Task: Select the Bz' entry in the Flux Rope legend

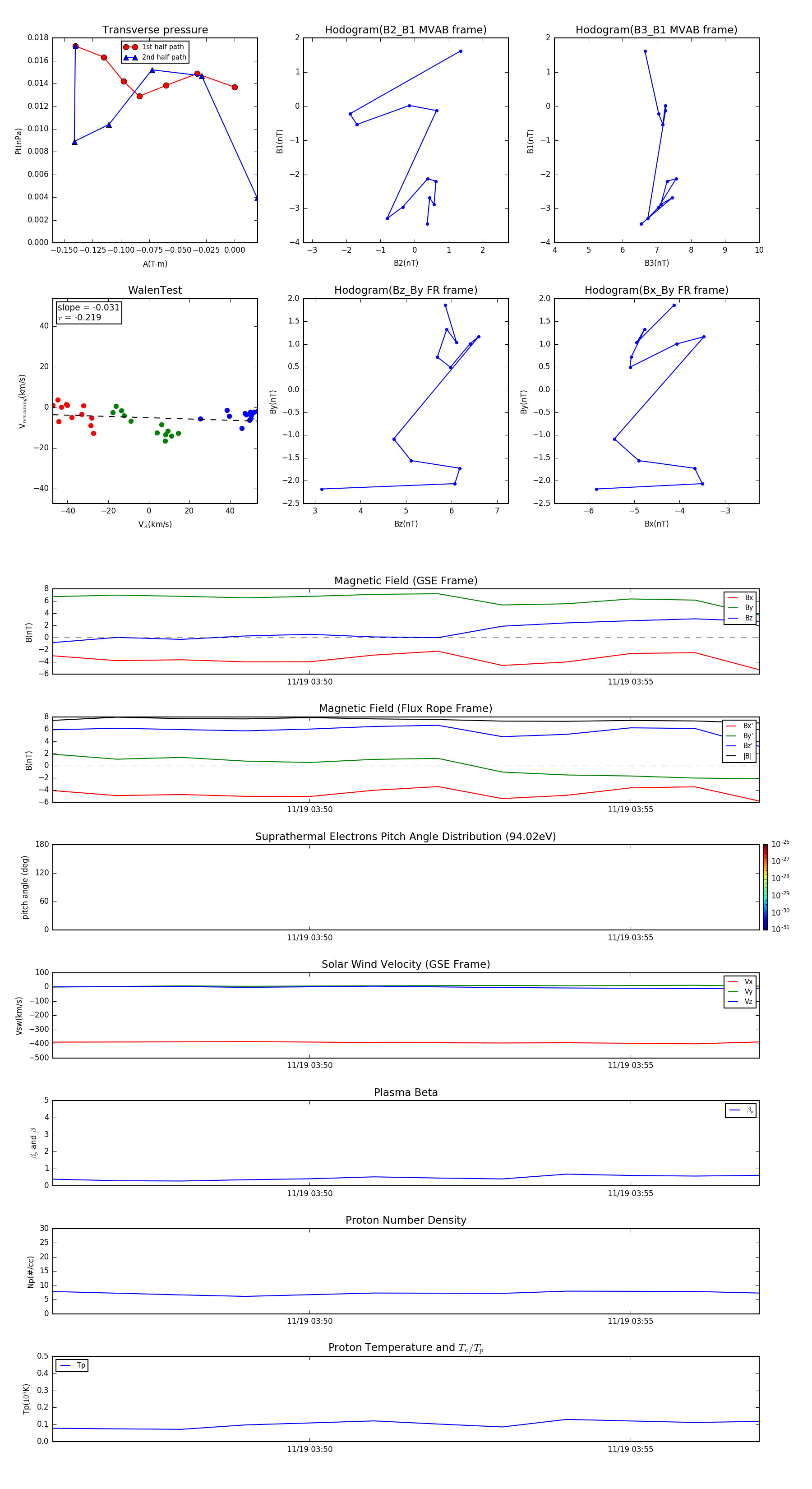Action: pyautogui.click(x=740, y=746)
